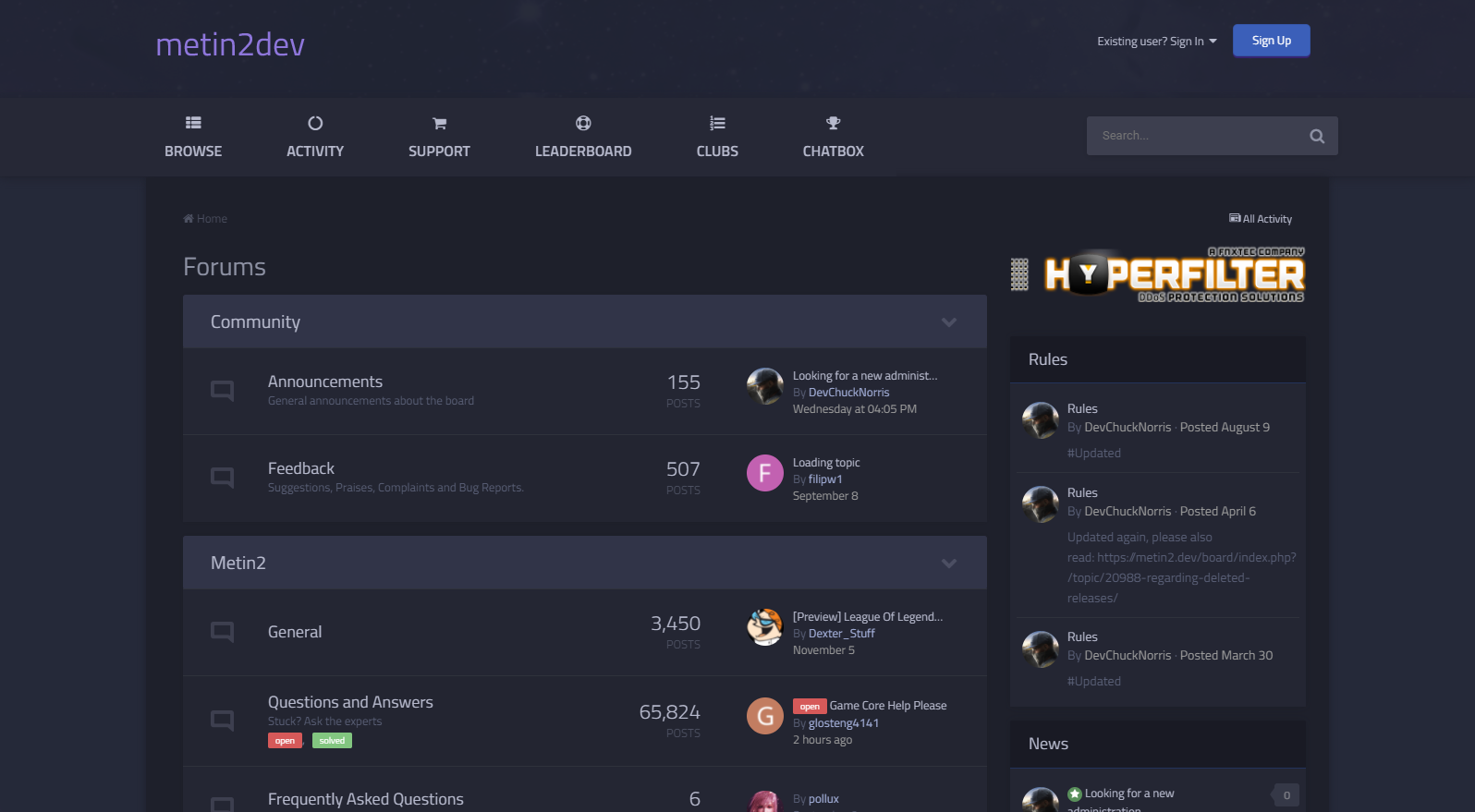Click the Questions and Answers forum icon
The width and height of the screenshot is (1475, 812).
[222, 720]
